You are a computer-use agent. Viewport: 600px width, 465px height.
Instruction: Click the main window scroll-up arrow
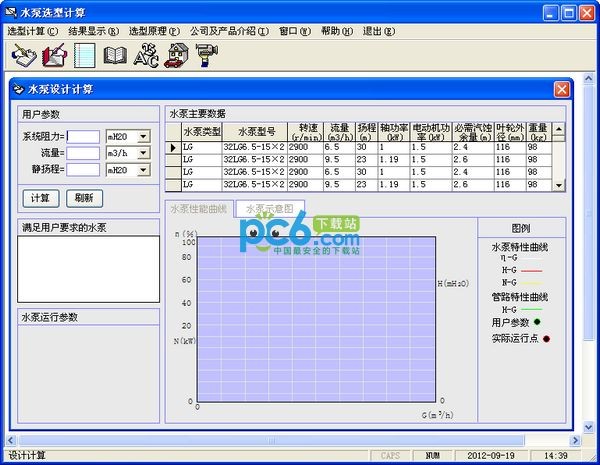(x=589, y=78)
